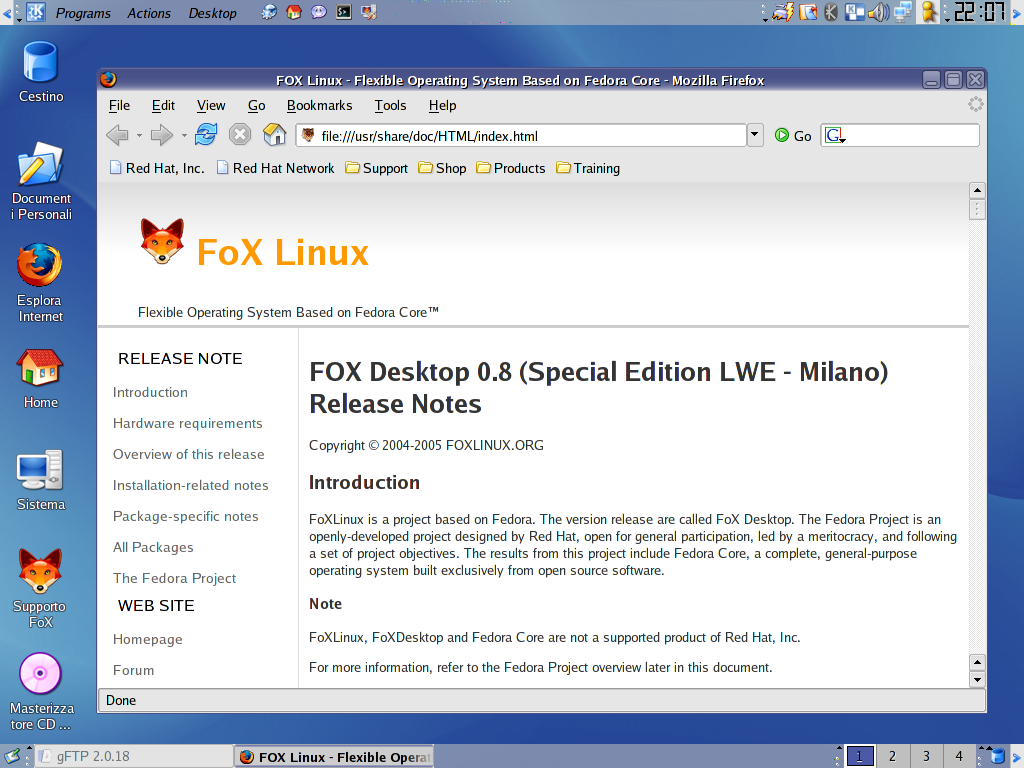Open the back history dropdown arrow
Screen dimensions: 1024x768
(139, 136)
